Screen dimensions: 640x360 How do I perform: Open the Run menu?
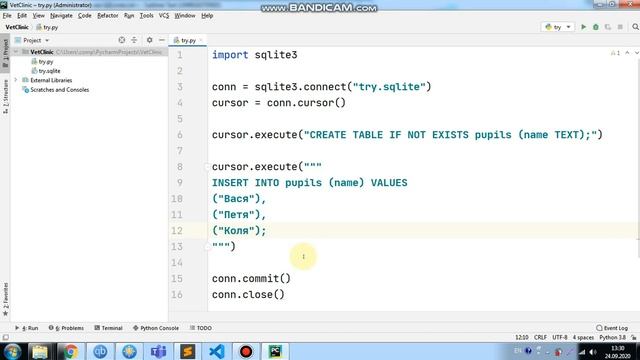pyautogui.click(x=129, y=16)
